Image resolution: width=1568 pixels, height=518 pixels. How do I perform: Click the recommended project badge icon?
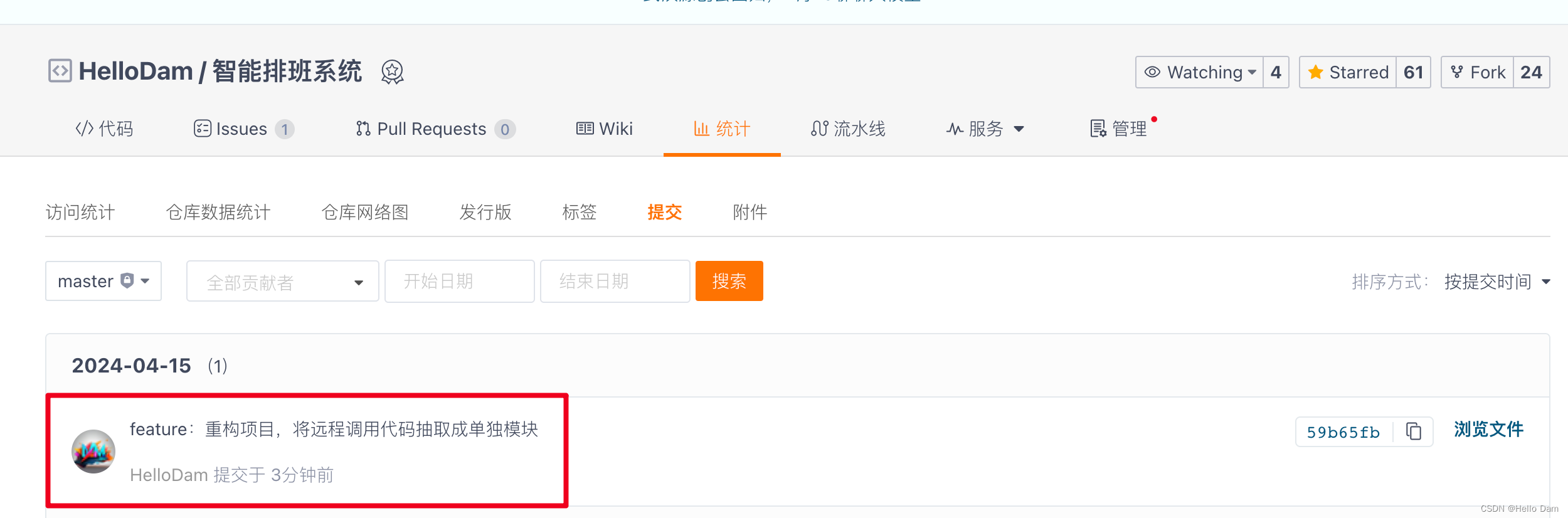393,72
